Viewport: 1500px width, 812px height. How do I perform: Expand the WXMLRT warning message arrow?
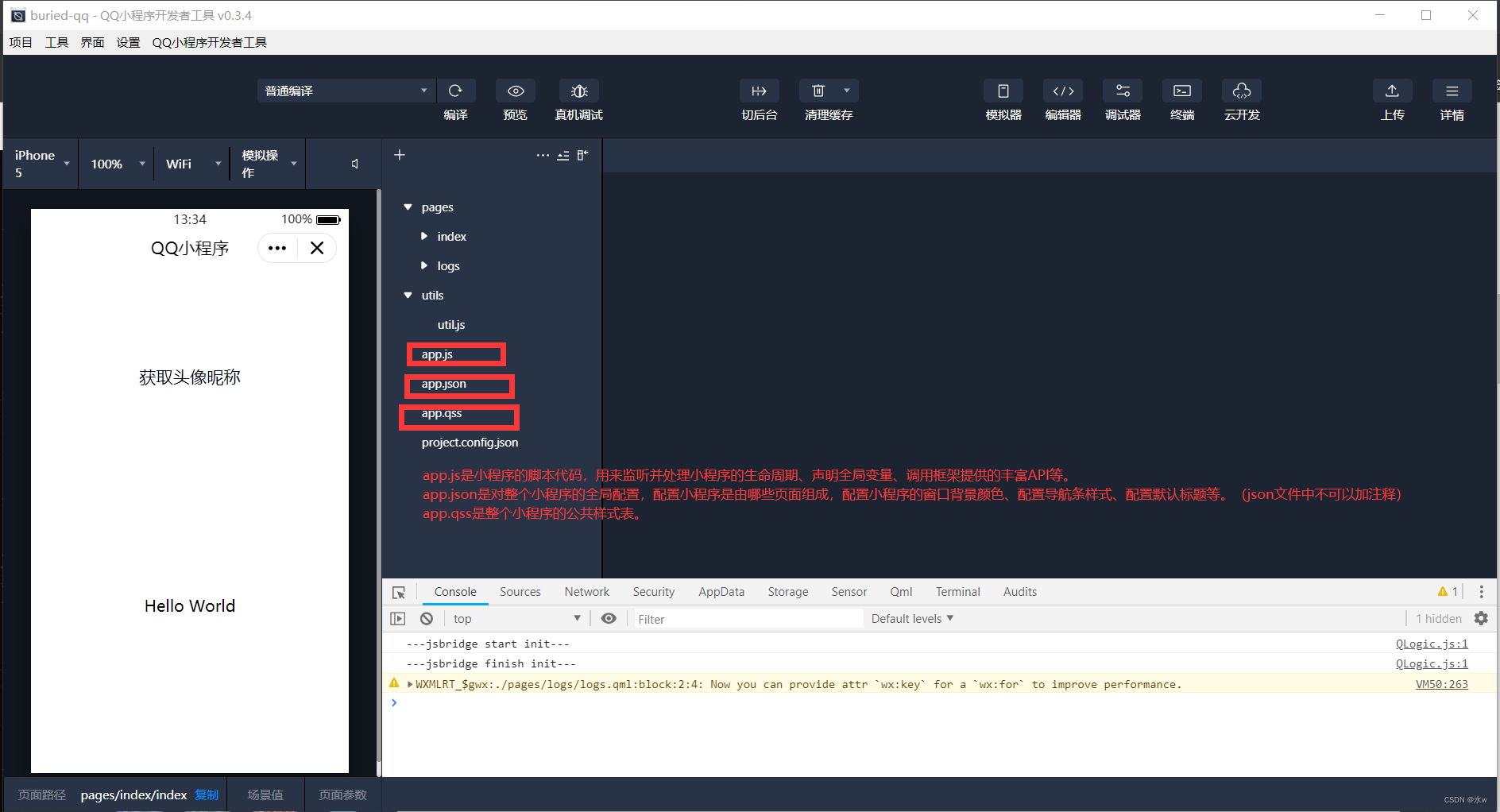(410, 684)
